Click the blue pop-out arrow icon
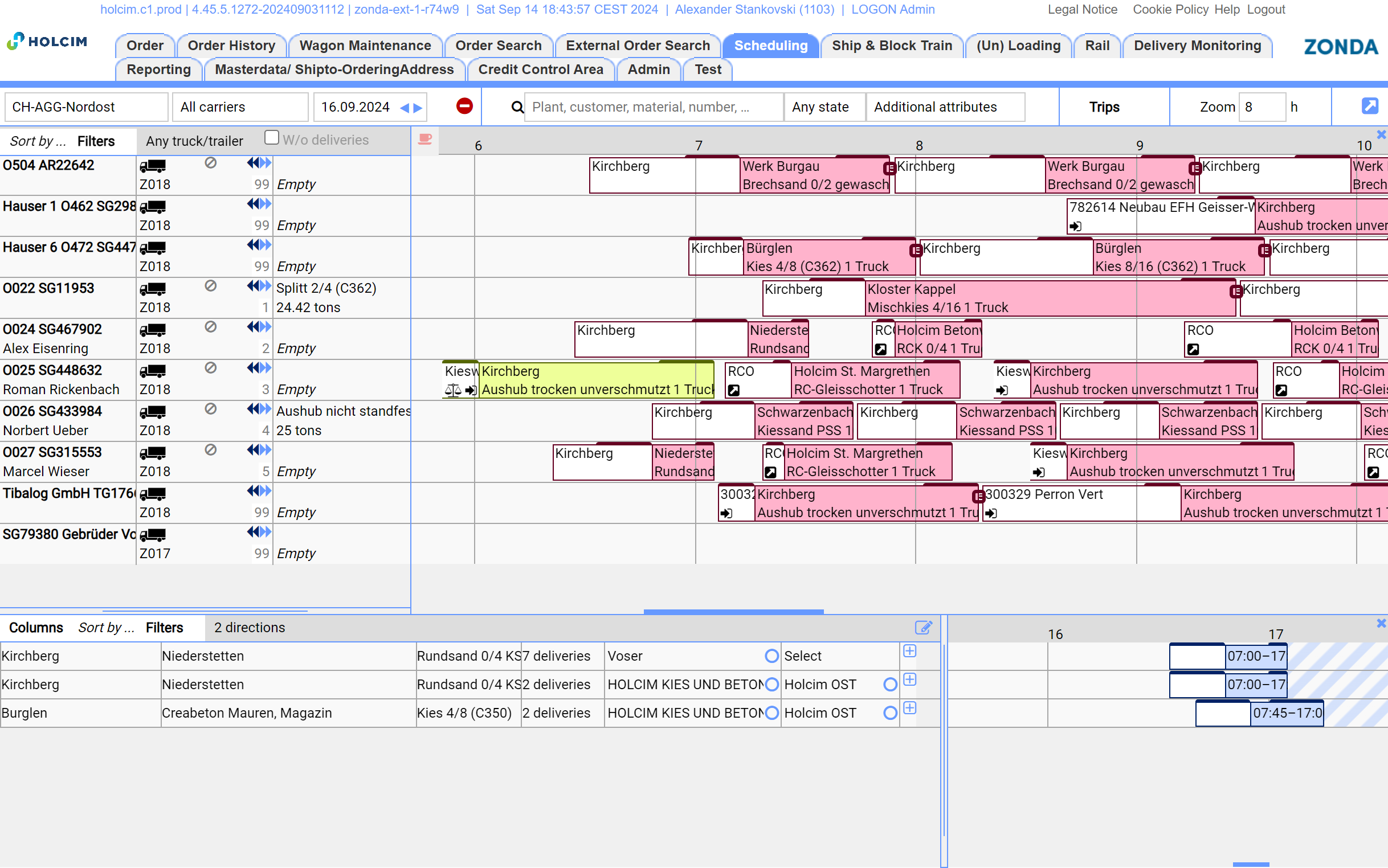This screenshot has height=868, width=1388. tap(1369, 106)
